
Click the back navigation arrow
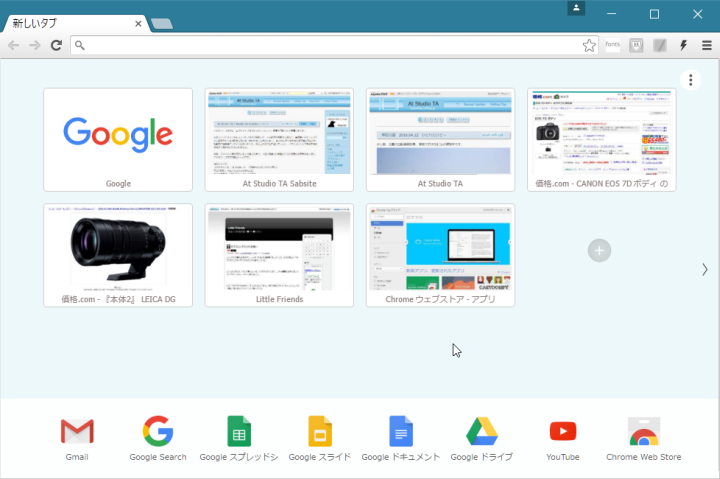pos(14,45)
